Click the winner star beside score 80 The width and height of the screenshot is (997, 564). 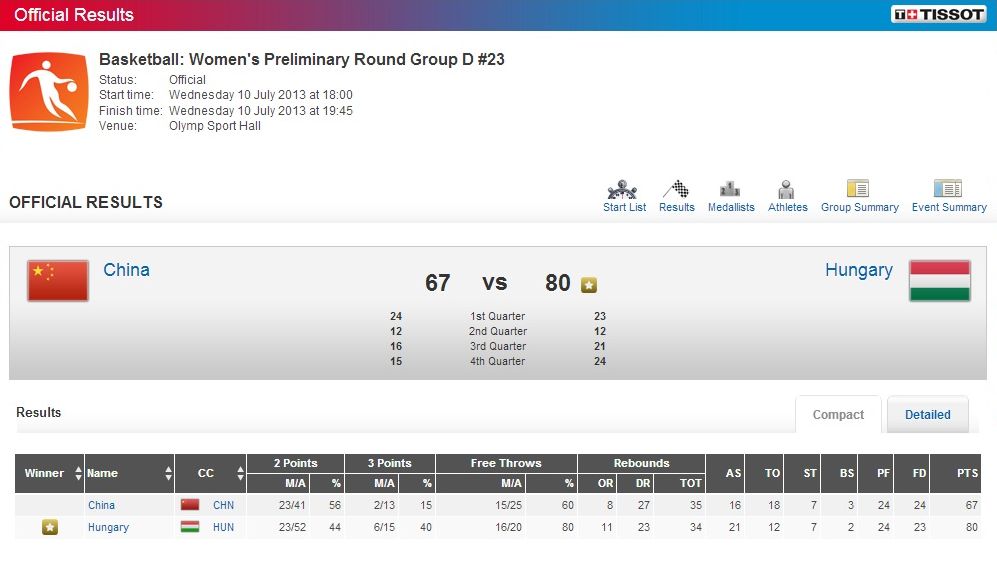(x=589, y=285)
